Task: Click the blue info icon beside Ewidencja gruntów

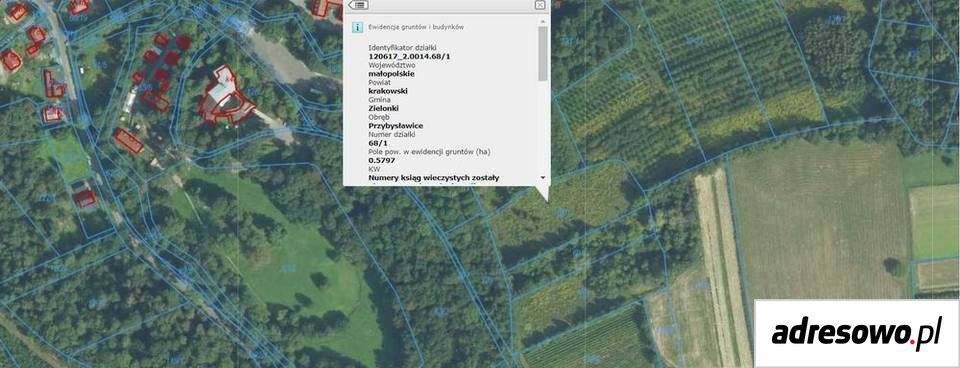Action: [358, 28]
